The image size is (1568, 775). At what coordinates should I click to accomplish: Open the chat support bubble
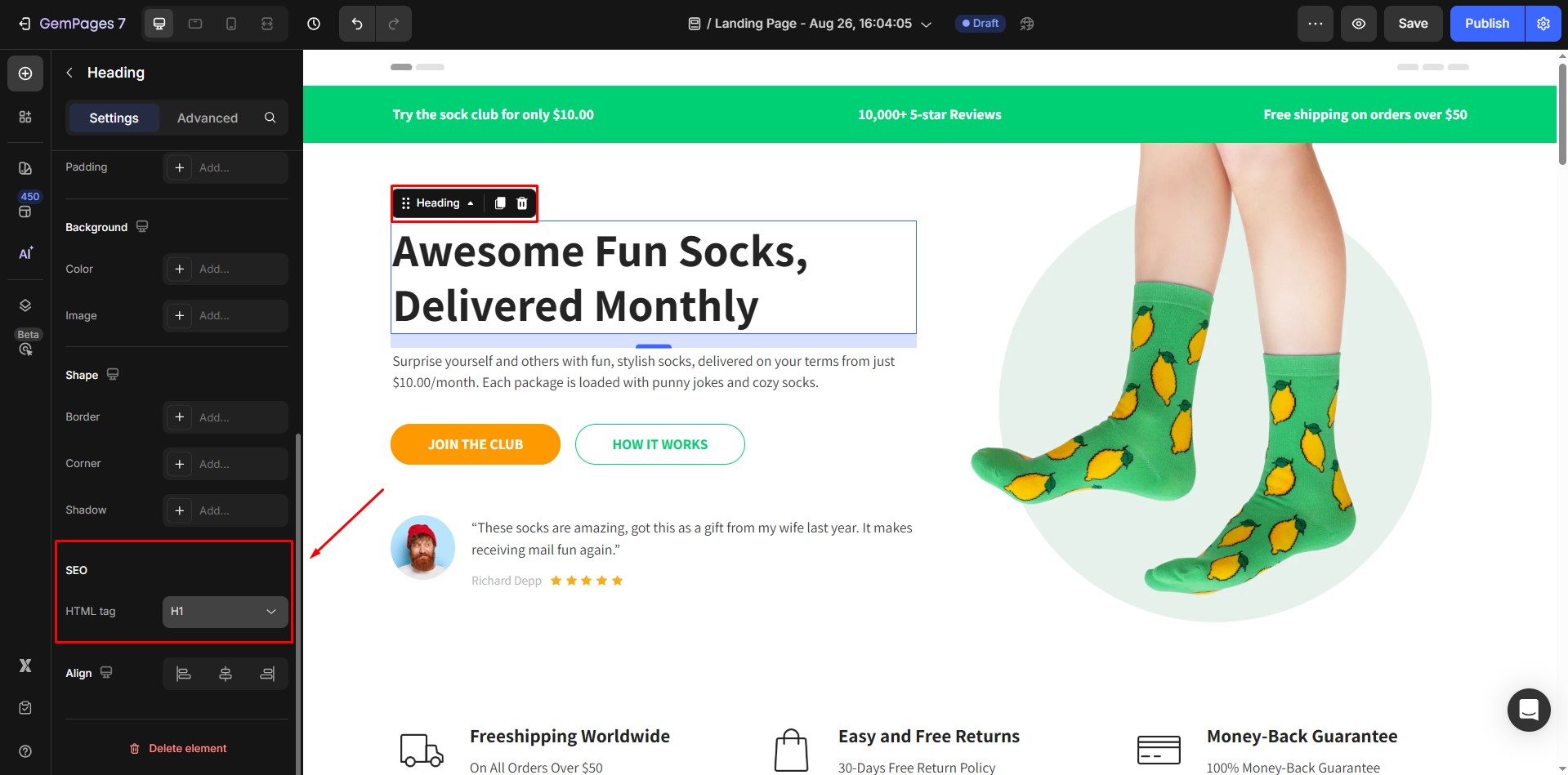click(1527, 710)
